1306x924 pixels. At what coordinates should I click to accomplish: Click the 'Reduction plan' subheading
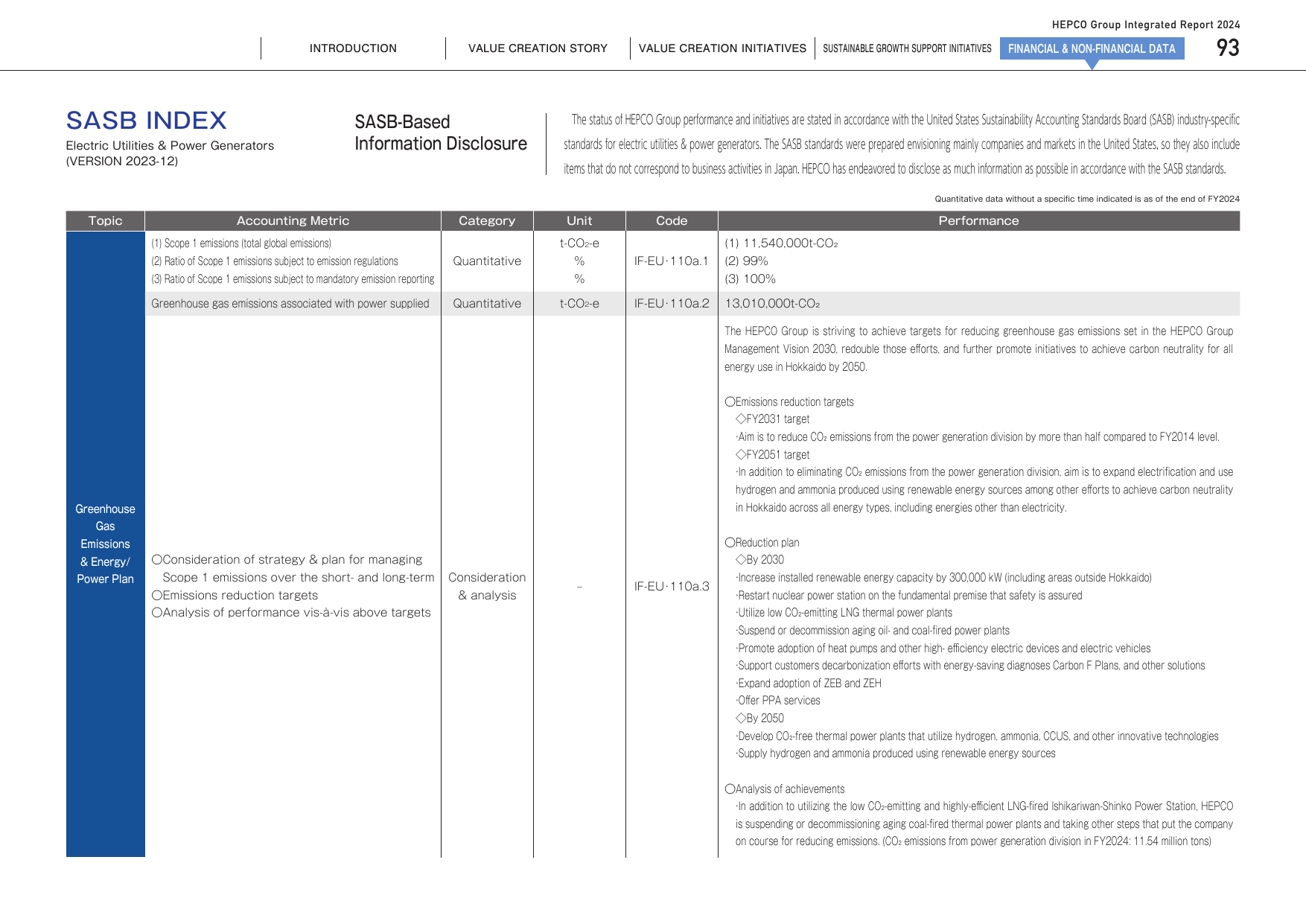pos(762,543)
